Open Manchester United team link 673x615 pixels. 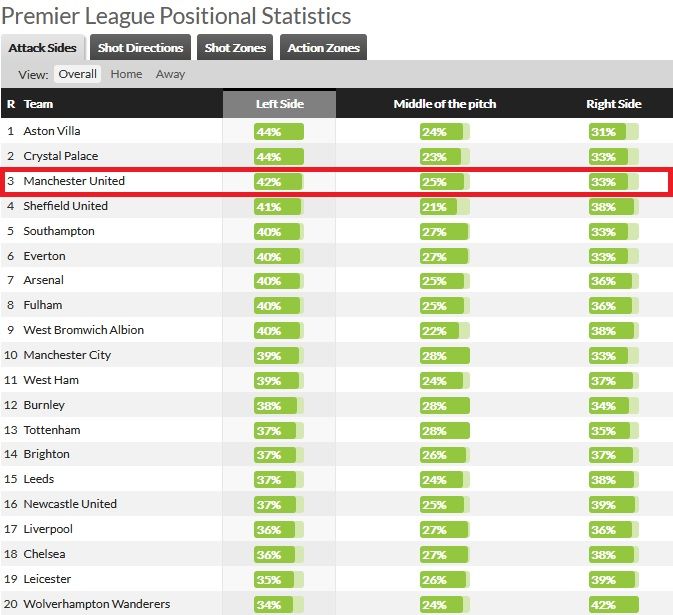coord(74,181)
